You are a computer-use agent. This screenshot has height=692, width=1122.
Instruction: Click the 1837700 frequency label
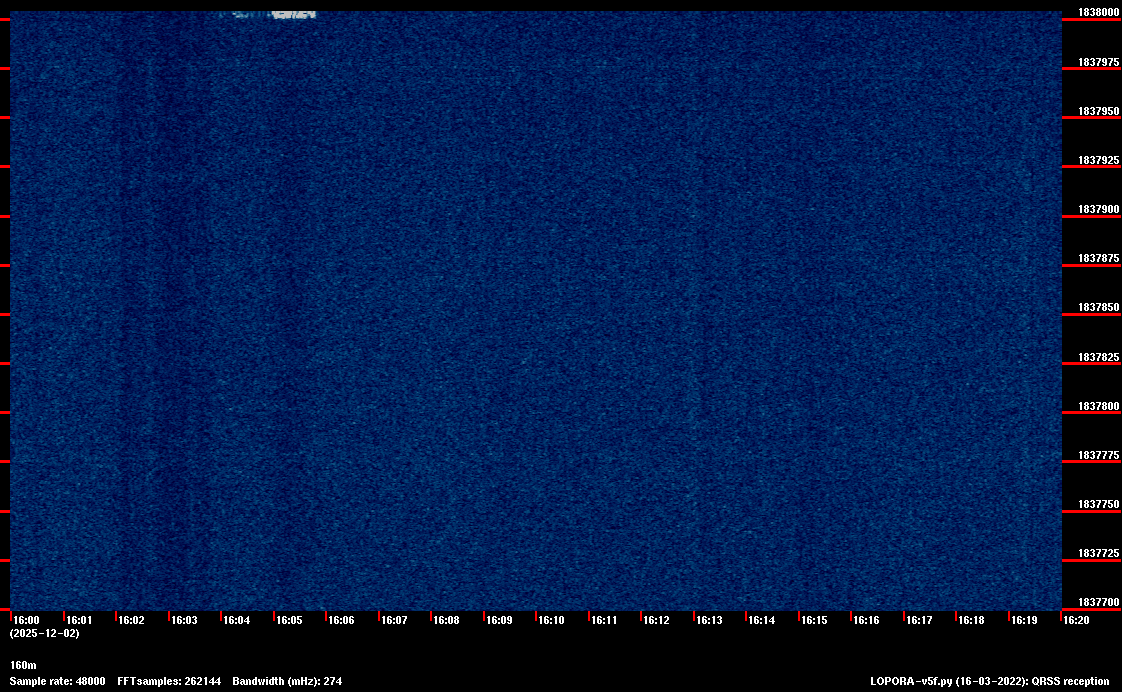(x=1098, y=603)
